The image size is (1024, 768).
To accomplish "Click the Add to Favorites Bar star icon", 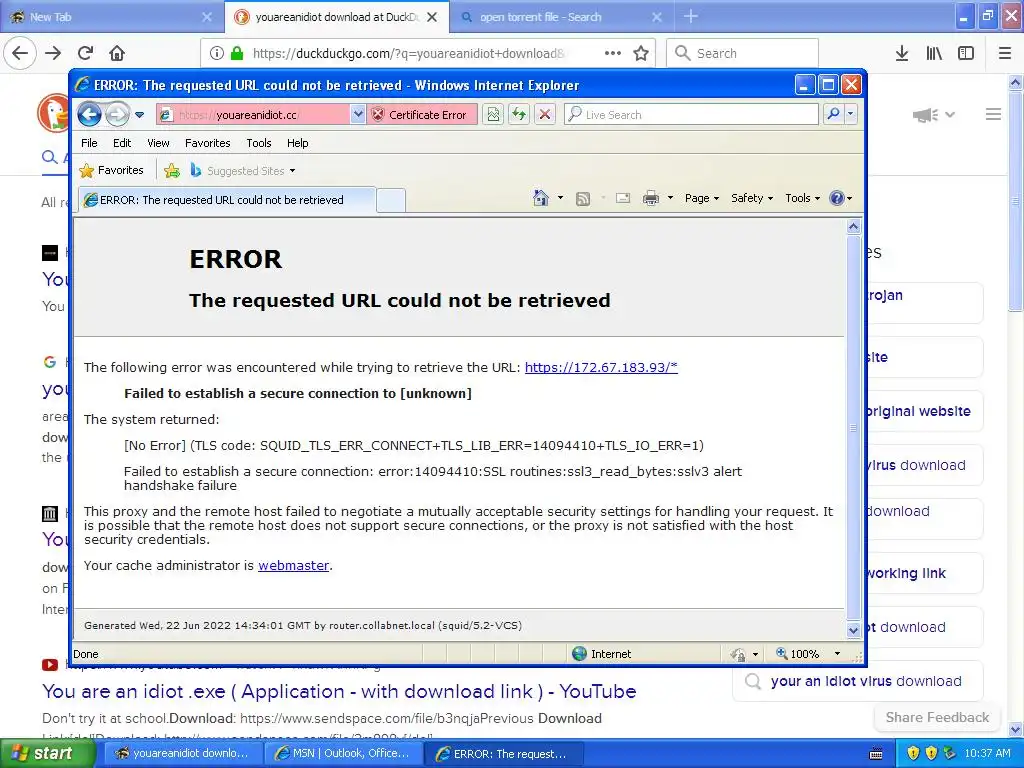I will pyautogui.click(x=172, y=170).
